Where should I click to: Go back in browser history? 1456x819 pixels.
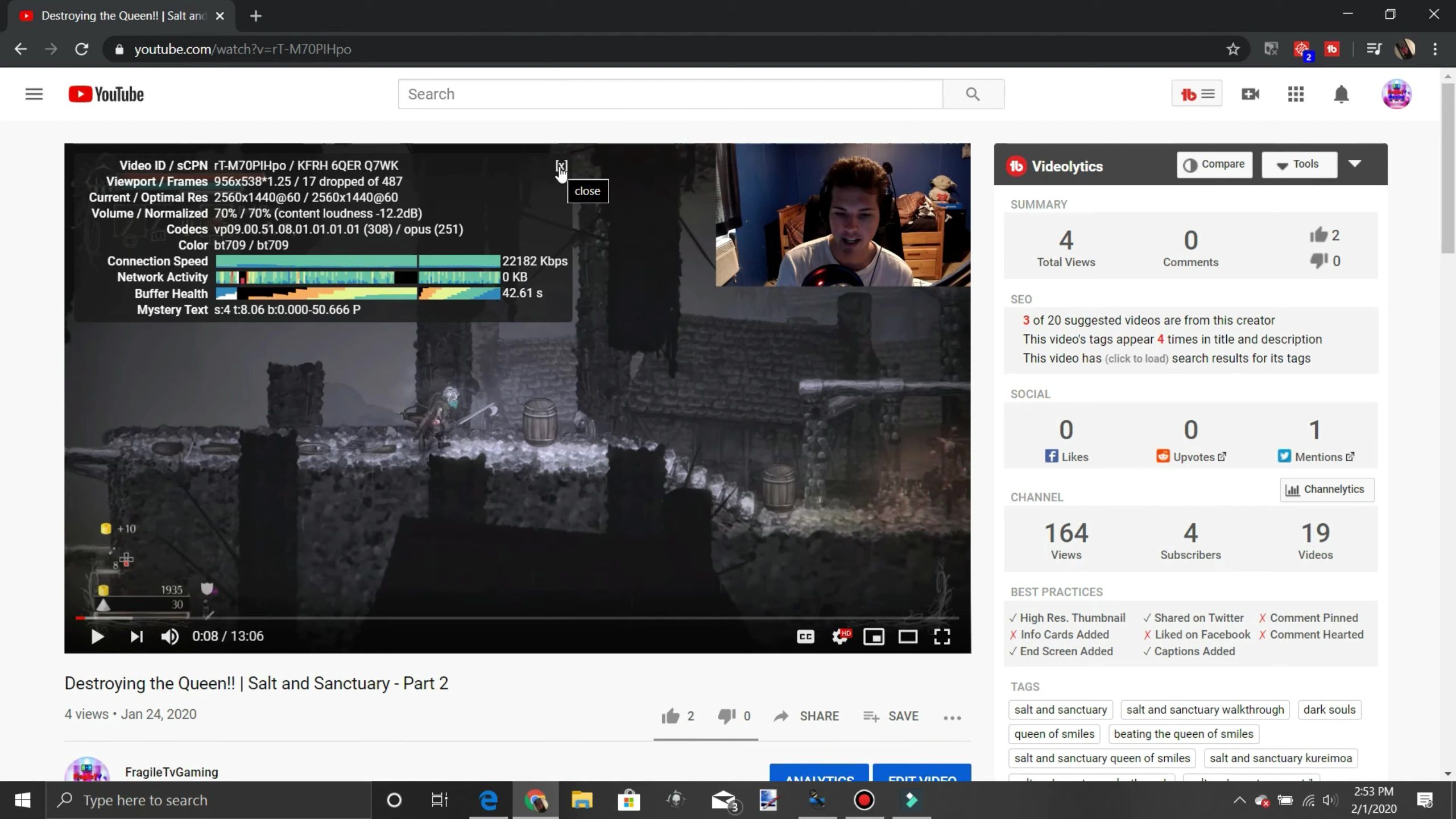point(20,49)
